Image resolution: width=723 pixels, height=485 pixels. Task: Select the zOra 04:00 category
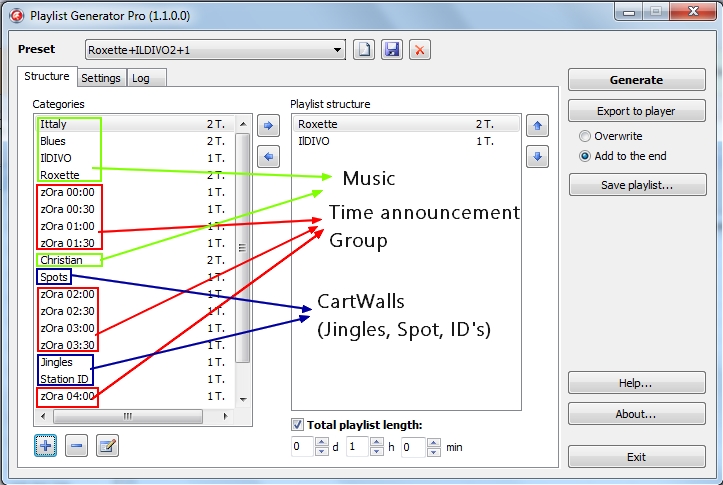click(x=135, y=396)
